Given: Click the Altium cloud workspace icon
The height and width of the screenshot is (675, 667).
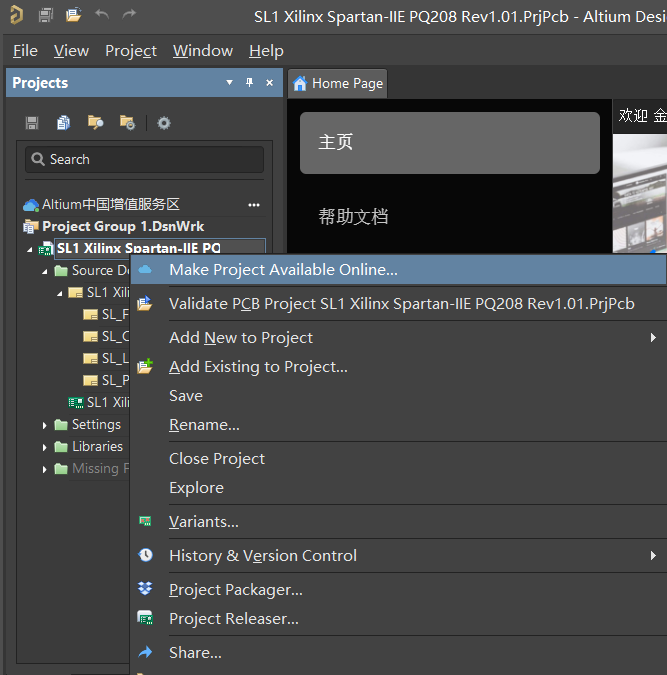Looking at the screenshot, I should [31, 205].
